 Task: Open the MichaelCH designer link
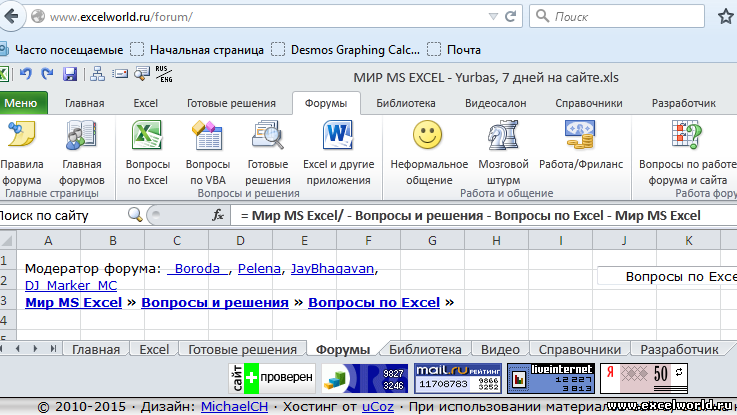click(x=234, y=407)
